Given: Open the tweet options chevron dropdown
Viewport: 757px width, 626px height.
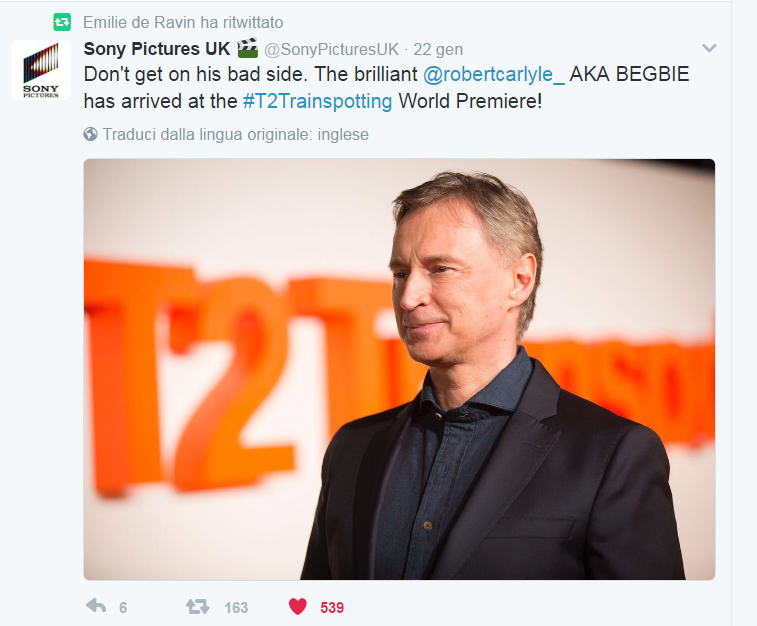Looking at the screenshot, I should [709, 48].
